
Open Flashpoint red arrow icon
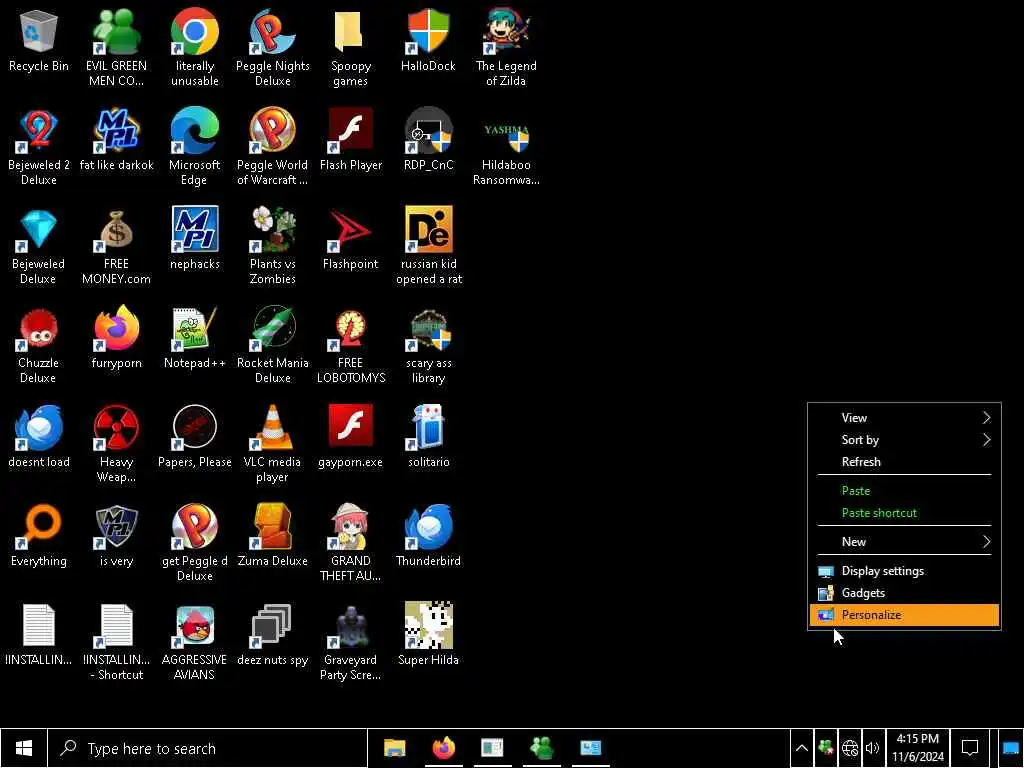tap(350, 239)
